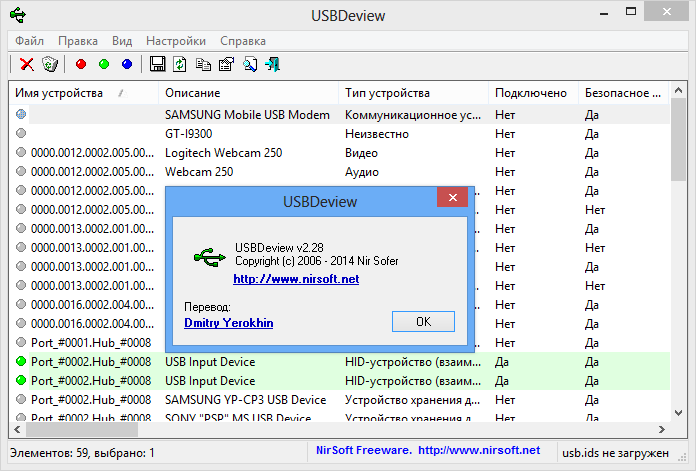Sort by Имя устройства column header

[83, 93]
